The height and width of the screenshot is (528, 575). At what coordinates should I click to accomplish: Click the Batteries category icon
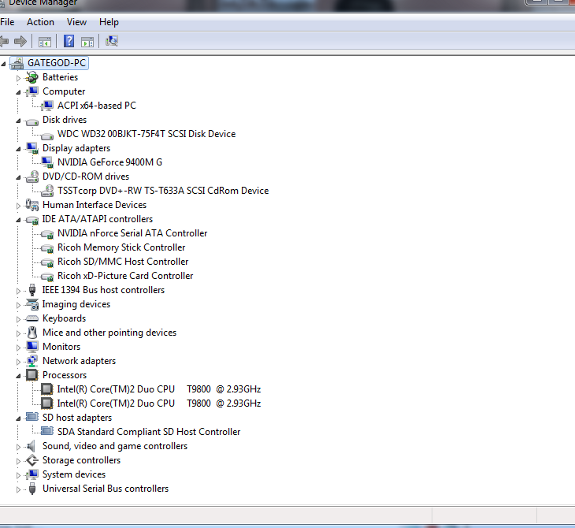pyautogui.click(x=32, y=77)
